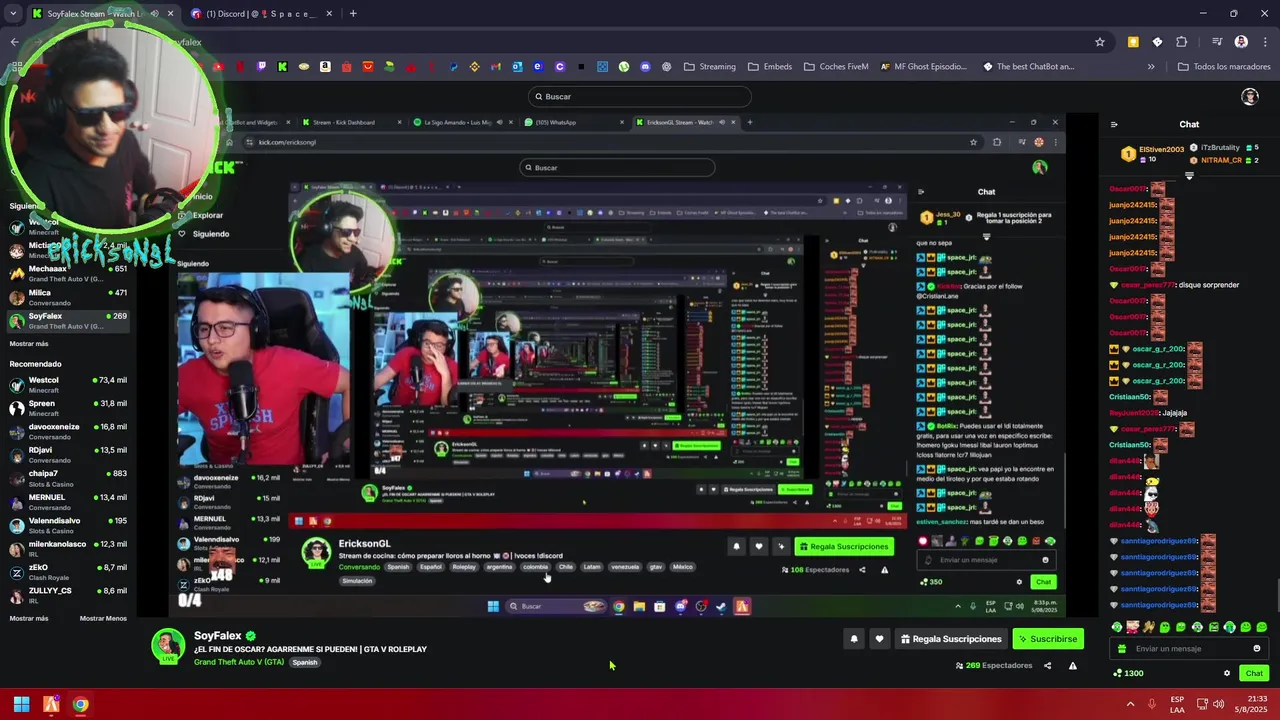Click the SoyFalex channel avatar below the stream
The width and height of the screenshot is (1280, 720).
point(168,645)
